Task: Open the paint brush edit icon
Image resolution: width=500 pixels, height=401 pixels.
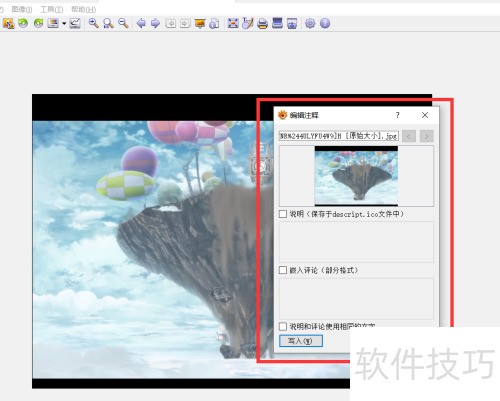Action: click(x=248, y=23)
